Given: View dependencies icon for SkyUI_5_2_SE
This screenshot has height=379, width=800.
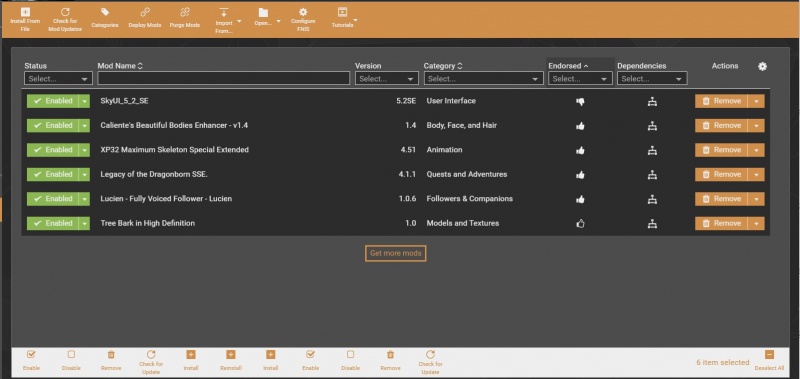Looking at the screenshot, I should click(652, 102).
